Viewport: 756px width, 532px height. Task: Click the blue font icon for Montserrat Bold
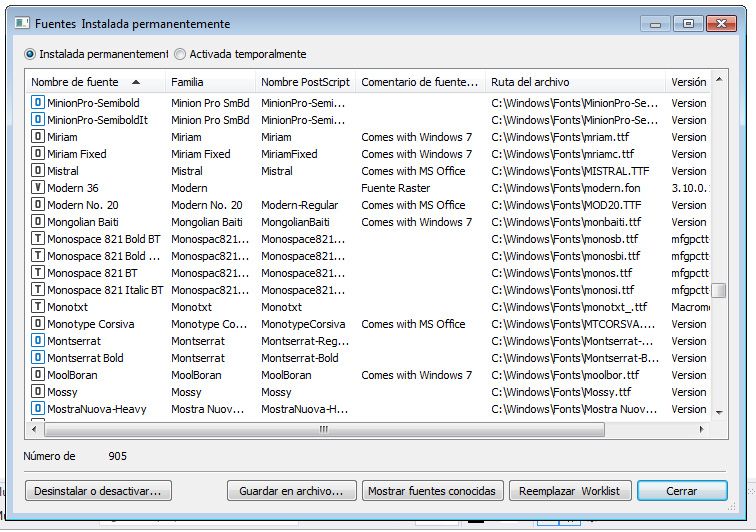[38, 358]
